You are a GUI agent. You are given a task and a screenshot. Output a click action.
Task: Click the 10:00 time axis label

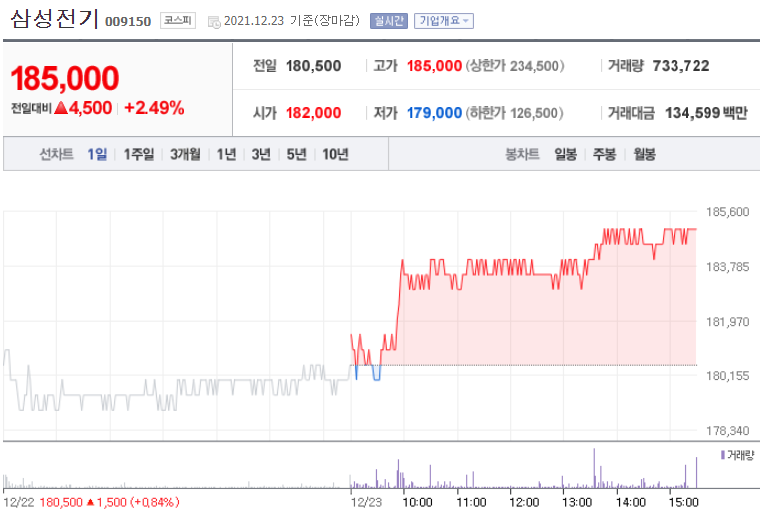click(417, 502)
